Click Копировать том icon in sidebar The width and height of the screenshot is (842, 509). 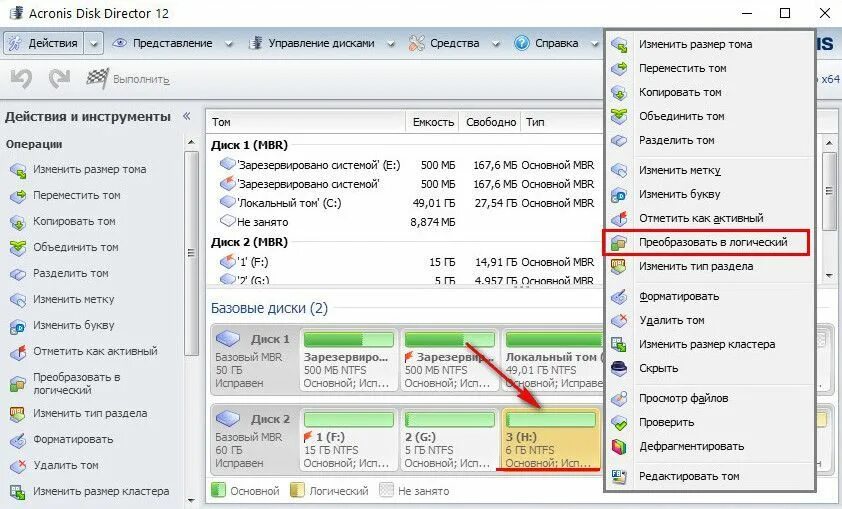click(18, 222)
